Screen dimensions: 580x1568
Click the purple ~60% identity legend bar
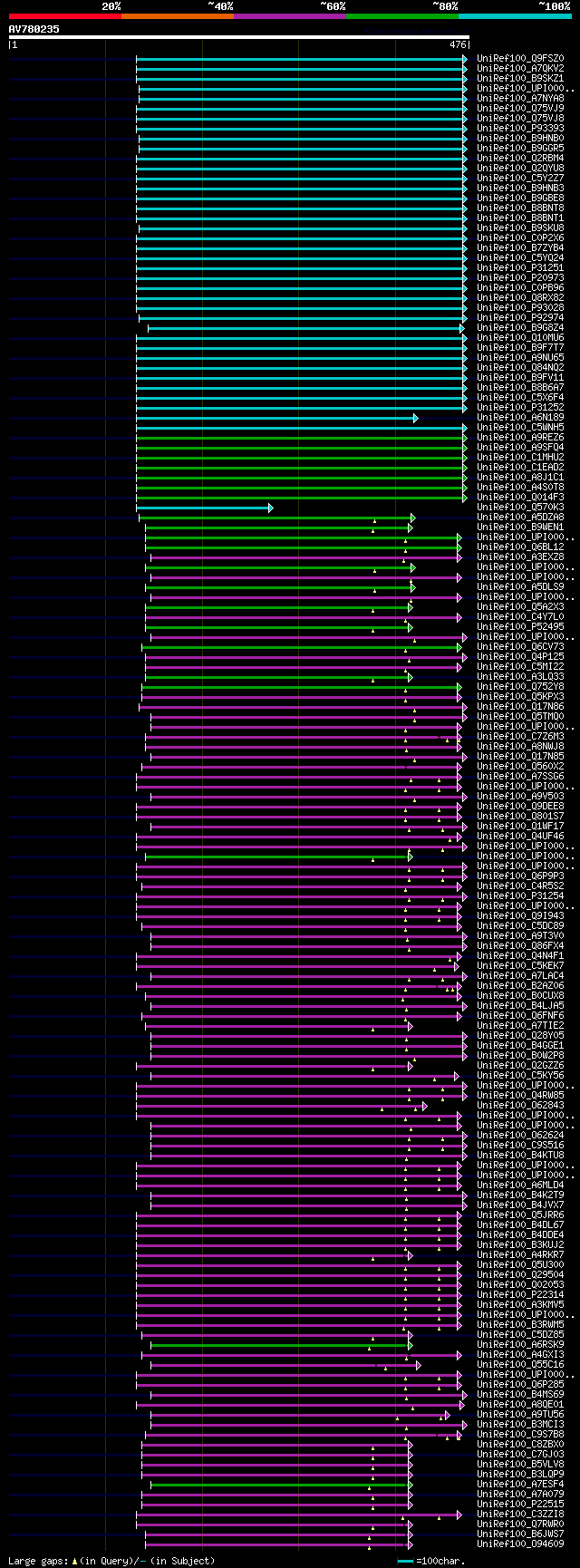289,16
